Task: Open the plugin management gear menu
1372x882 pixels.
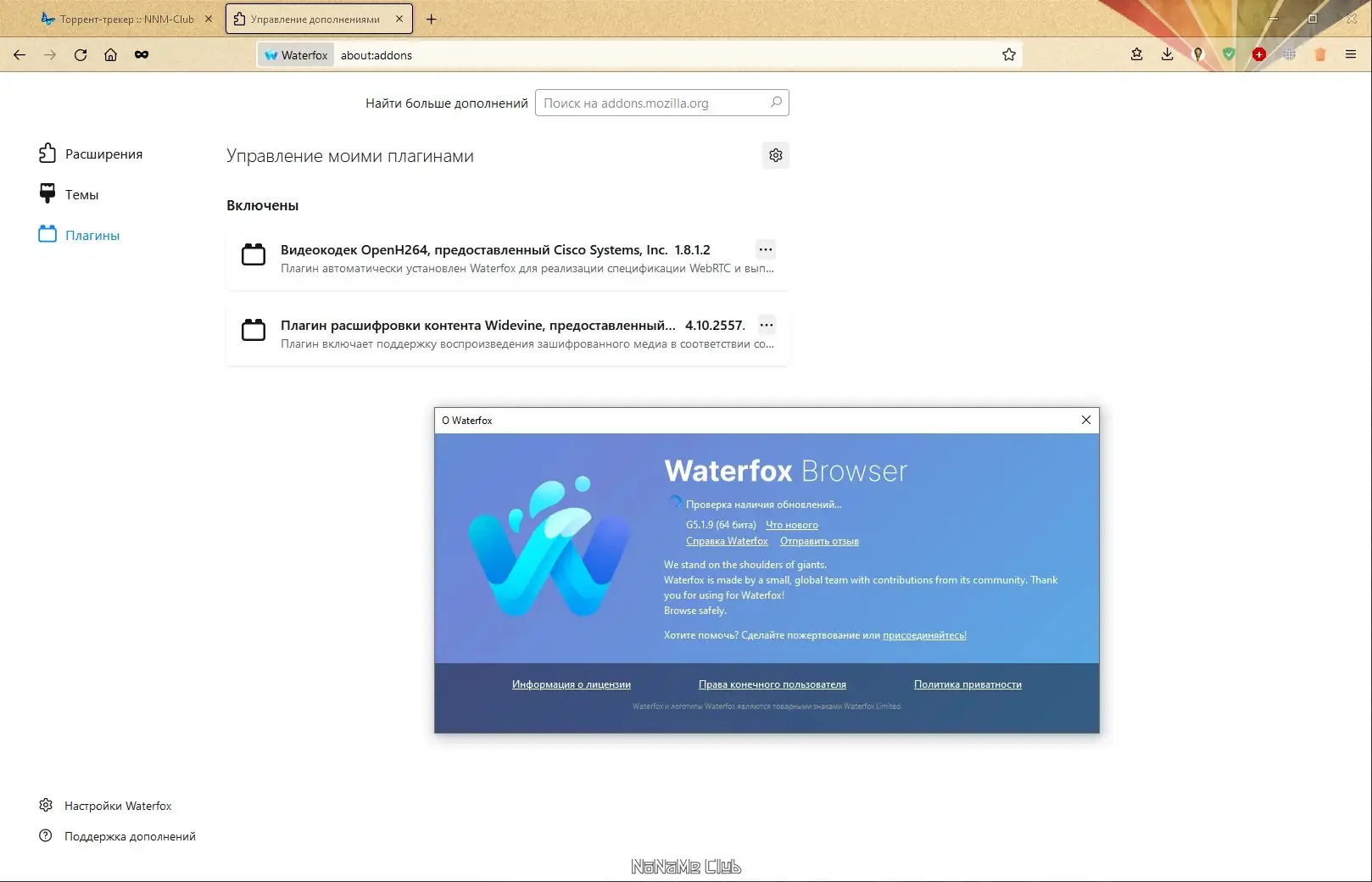Action: (776, 155)
